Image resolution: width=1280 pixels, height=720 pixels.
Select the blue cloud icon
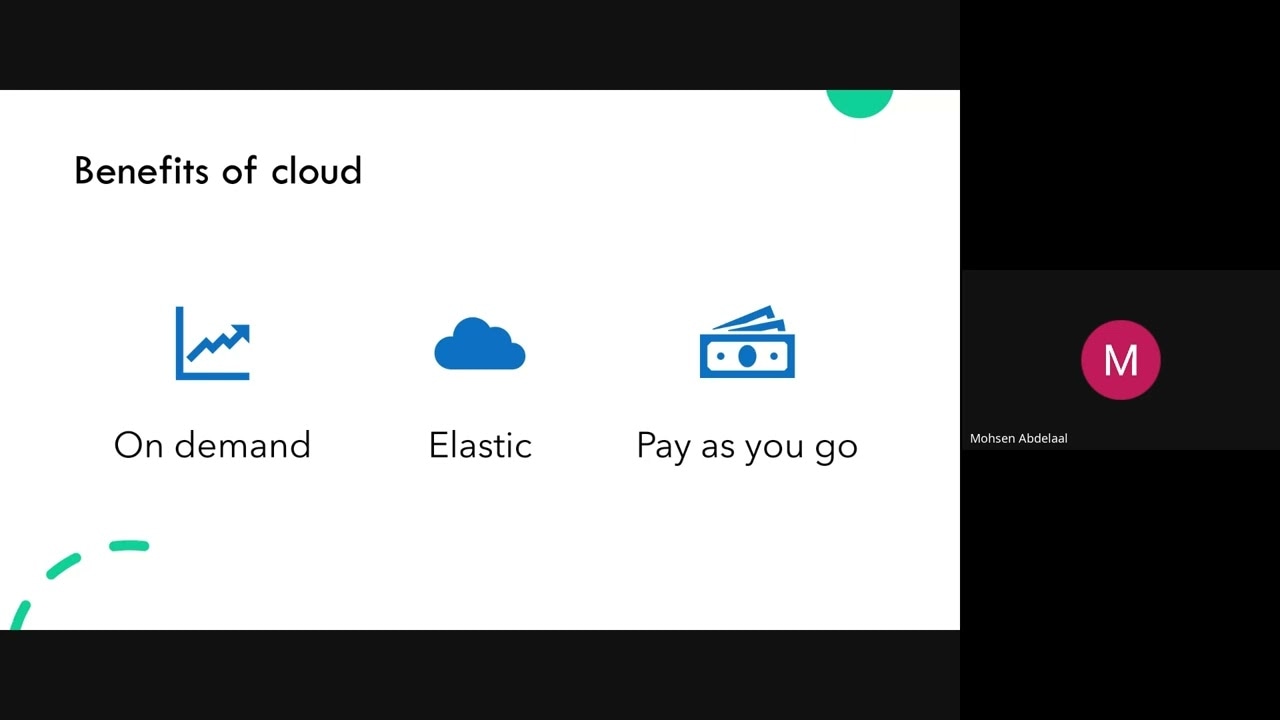pyautogui.click(x=479, y=345)
